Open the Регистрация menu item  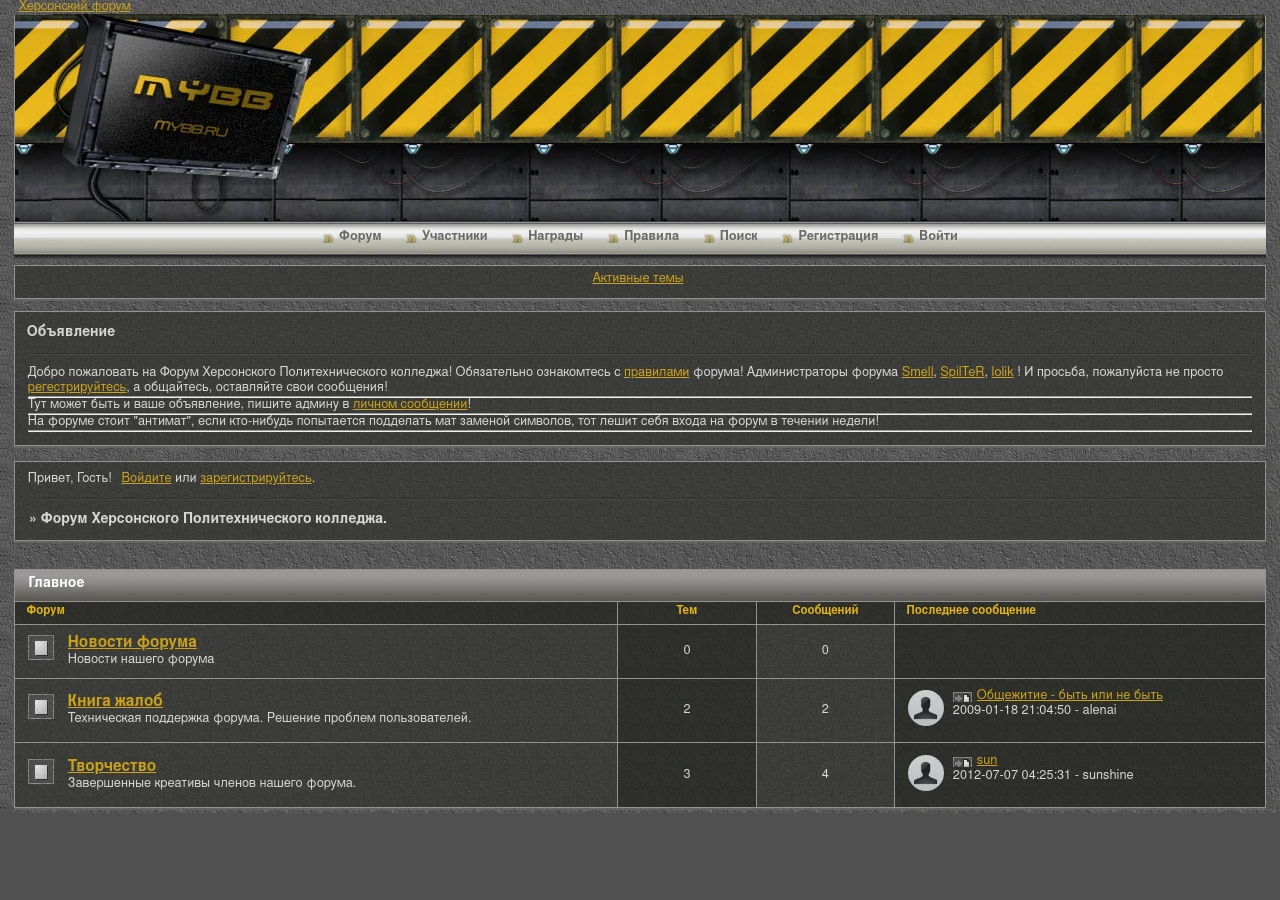click(x=838, y=237)
